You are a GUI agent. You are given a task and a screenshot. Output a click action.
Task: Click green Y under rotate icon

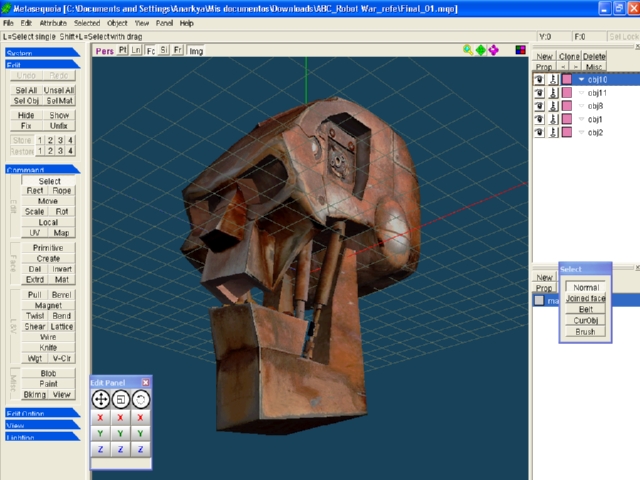pos(140,433)
